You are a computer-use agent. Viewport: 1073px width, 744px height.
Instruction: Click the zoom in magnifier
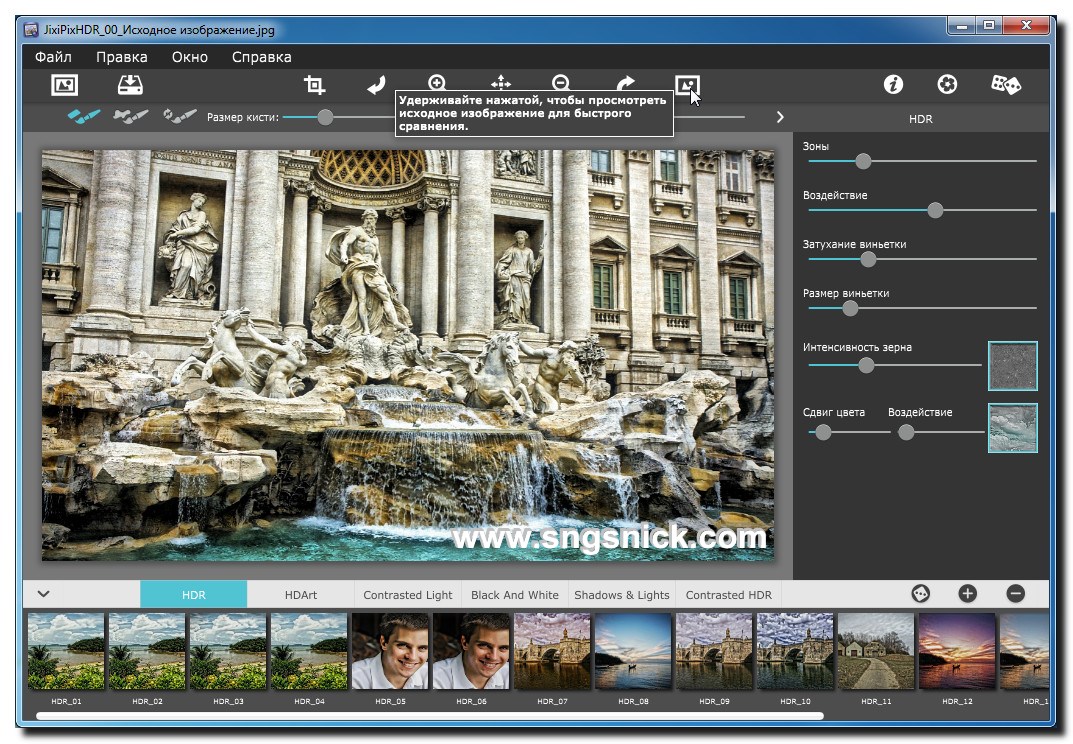pyautogui.click(x=437, y=83)
